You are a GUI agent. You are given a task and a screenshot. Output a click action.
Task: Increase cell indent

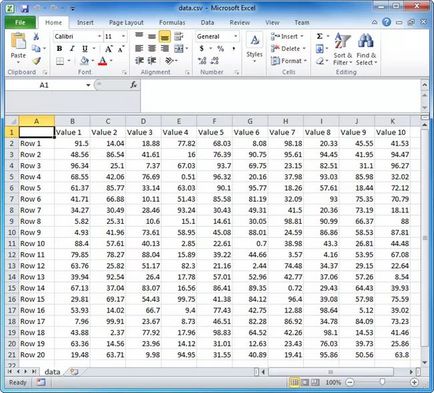tap(152, 61)
